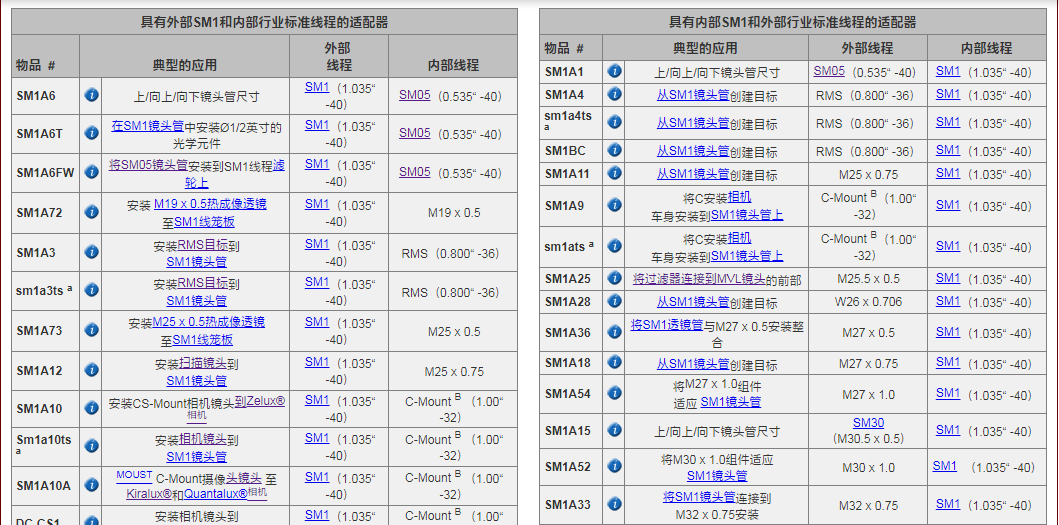Open the SM1A10A info icon
Viewport: 1059px width, 525px height.
[91, 486]
